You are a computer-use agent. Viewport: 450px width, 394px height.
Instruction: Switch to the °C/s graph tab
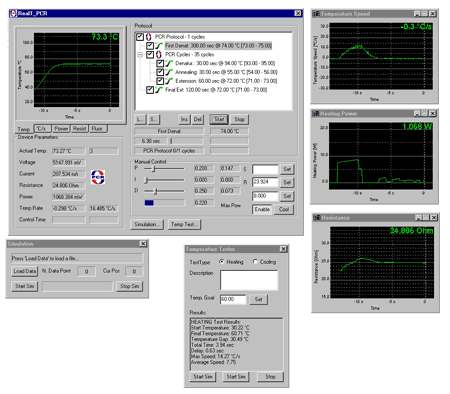[42, 129]
